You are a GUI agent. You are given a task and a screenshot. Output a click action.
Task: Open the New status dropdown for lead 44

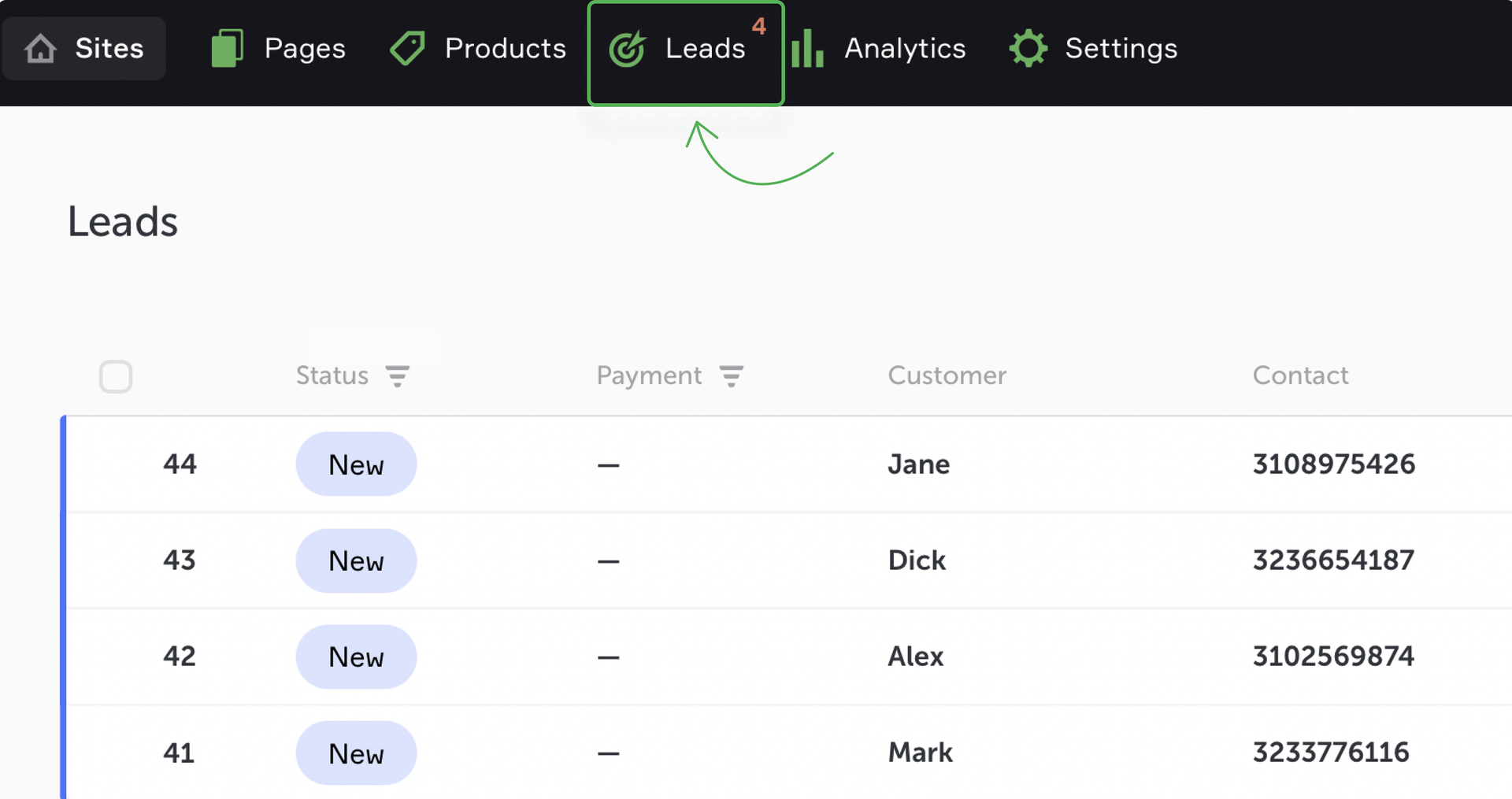pyautogui.click(x=356, y=464)
